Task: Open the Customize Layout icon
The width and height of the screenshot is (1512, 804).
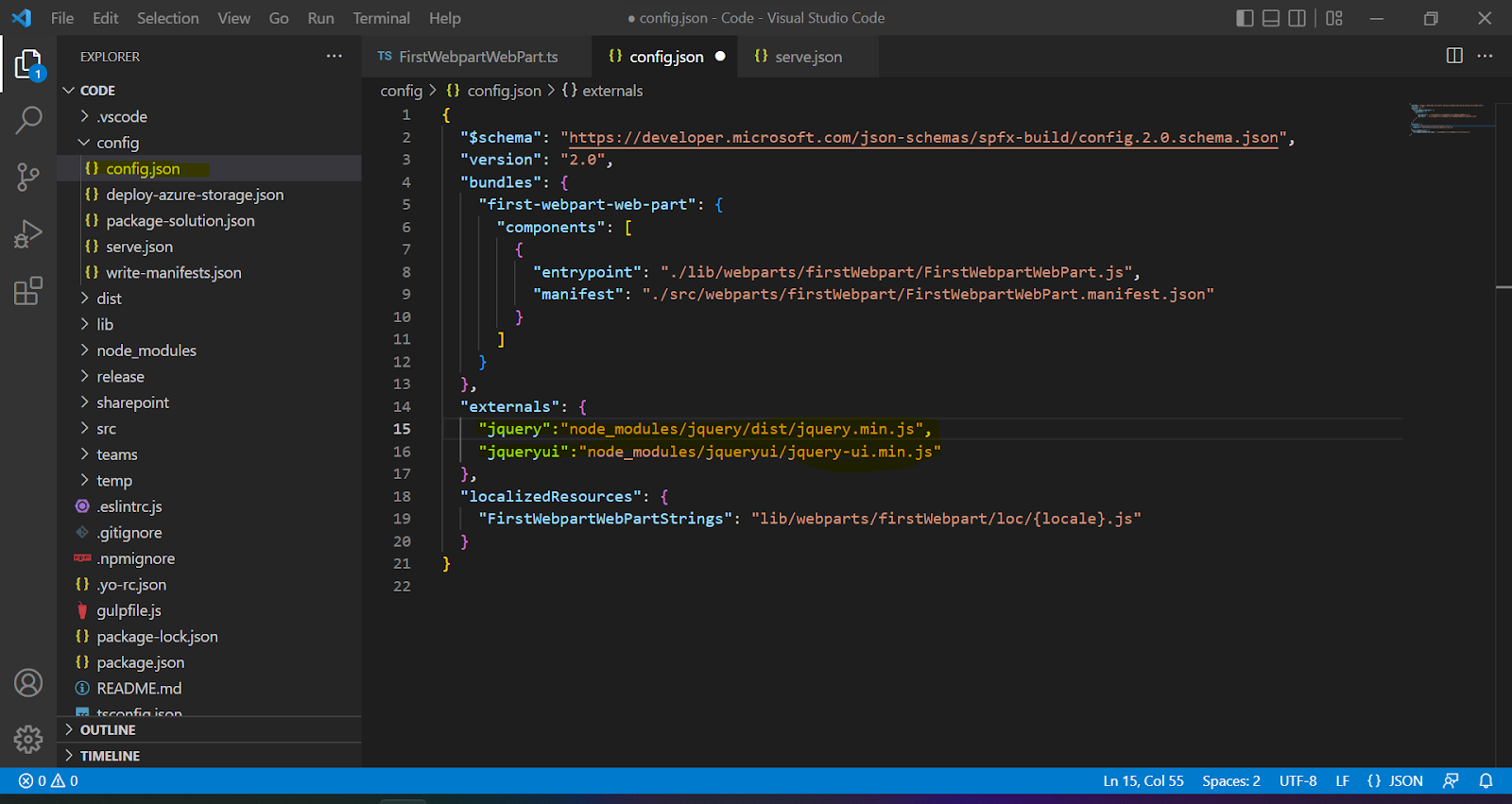Action: [1334, 18]
